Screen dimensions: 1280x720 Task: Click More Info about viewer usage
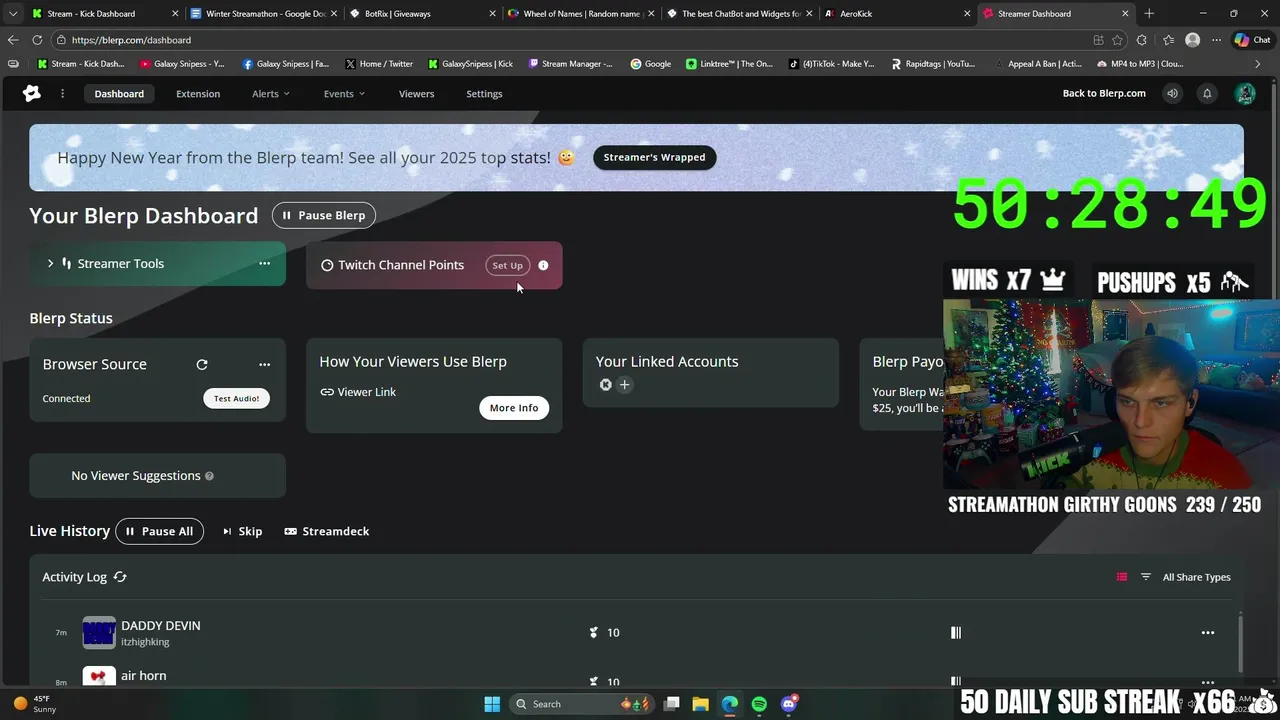click(x=514, y=408)
